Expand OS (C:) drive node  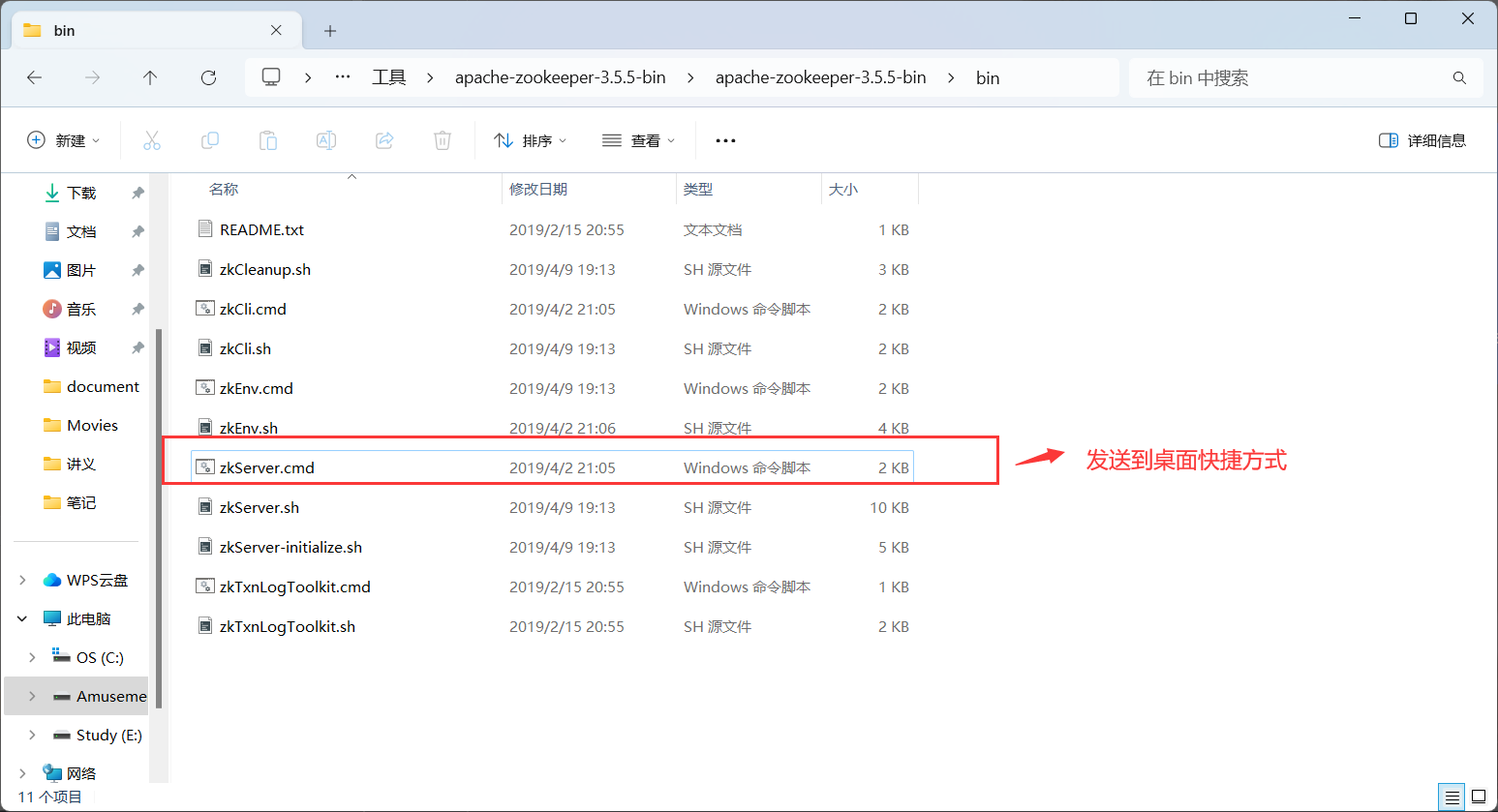point(32,657)
